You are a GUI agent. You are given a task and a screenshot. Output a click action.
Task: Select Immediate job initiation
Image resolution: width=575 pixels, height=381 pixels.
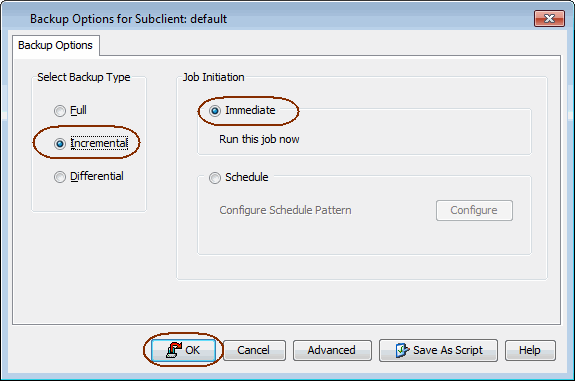[215, 110]
